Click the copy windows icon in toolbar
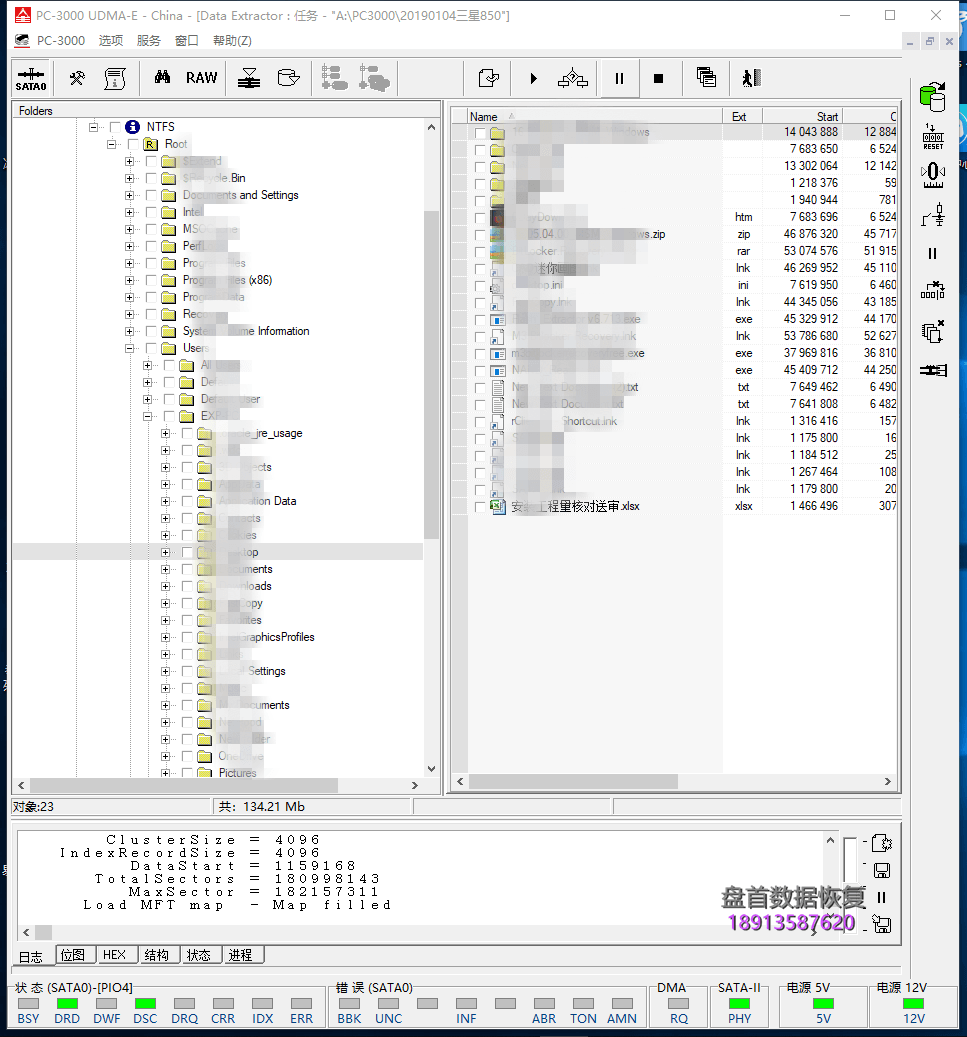 click(x=706, y=77)
